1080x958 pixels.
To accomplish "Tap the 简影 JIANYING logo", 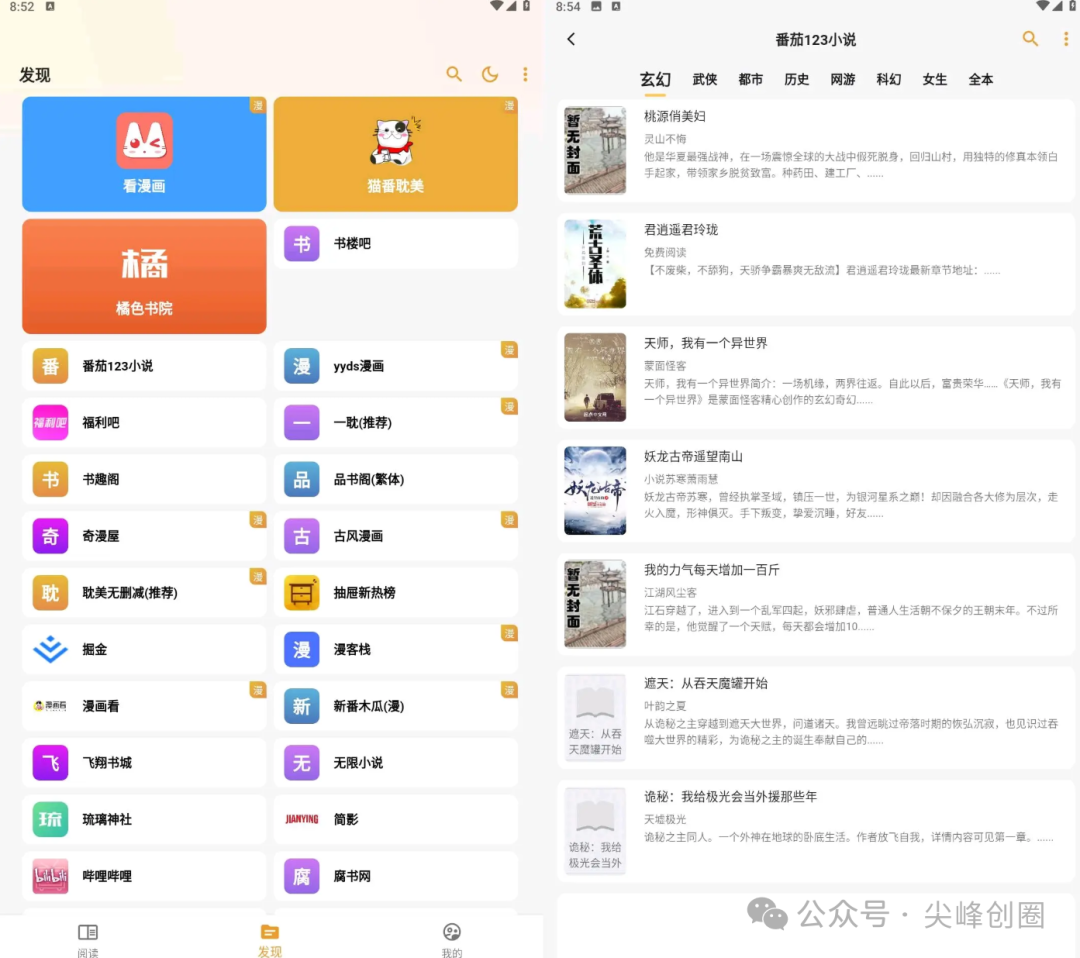I will (302, 819).
